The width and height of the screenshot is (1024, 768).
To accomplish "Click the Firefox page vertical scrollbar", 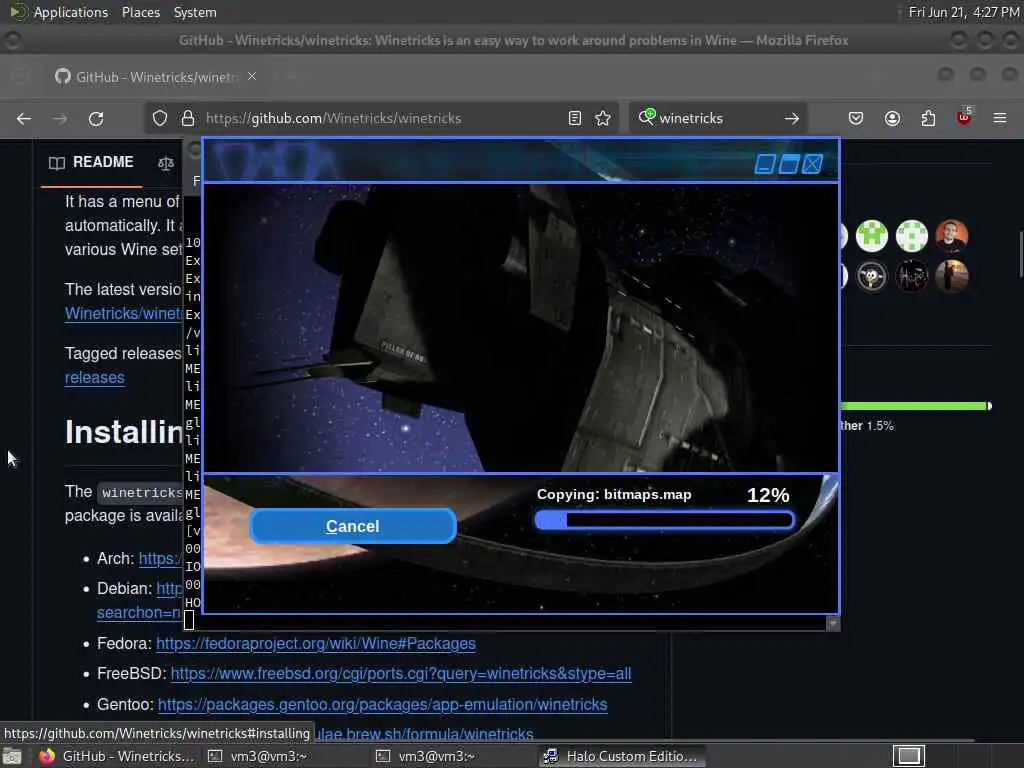I will point(1020,255).
